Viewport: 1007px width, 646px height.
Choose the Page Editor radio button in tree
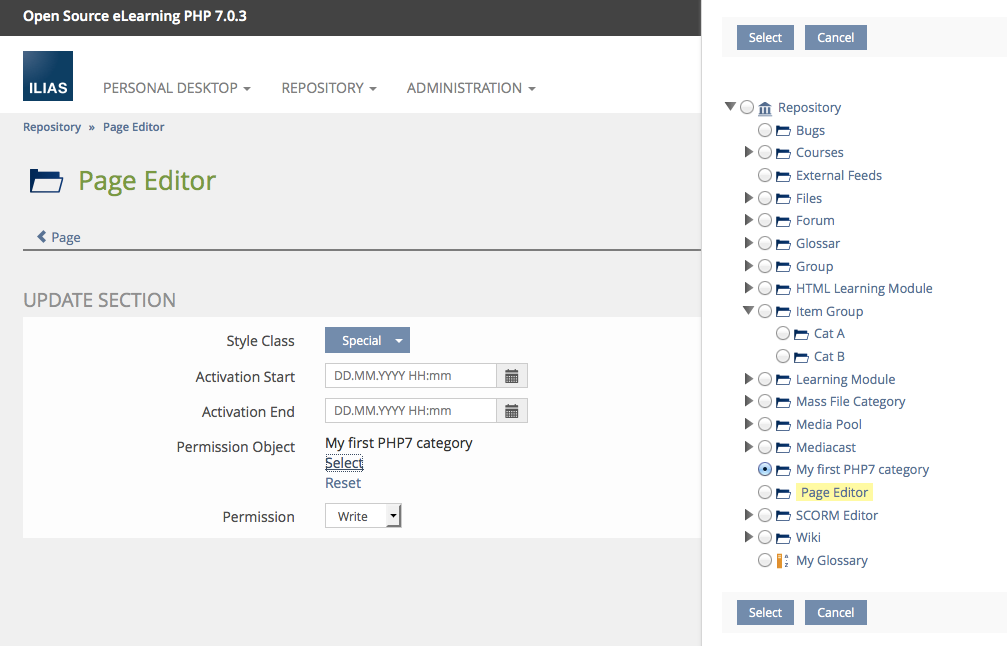(765, 493)
